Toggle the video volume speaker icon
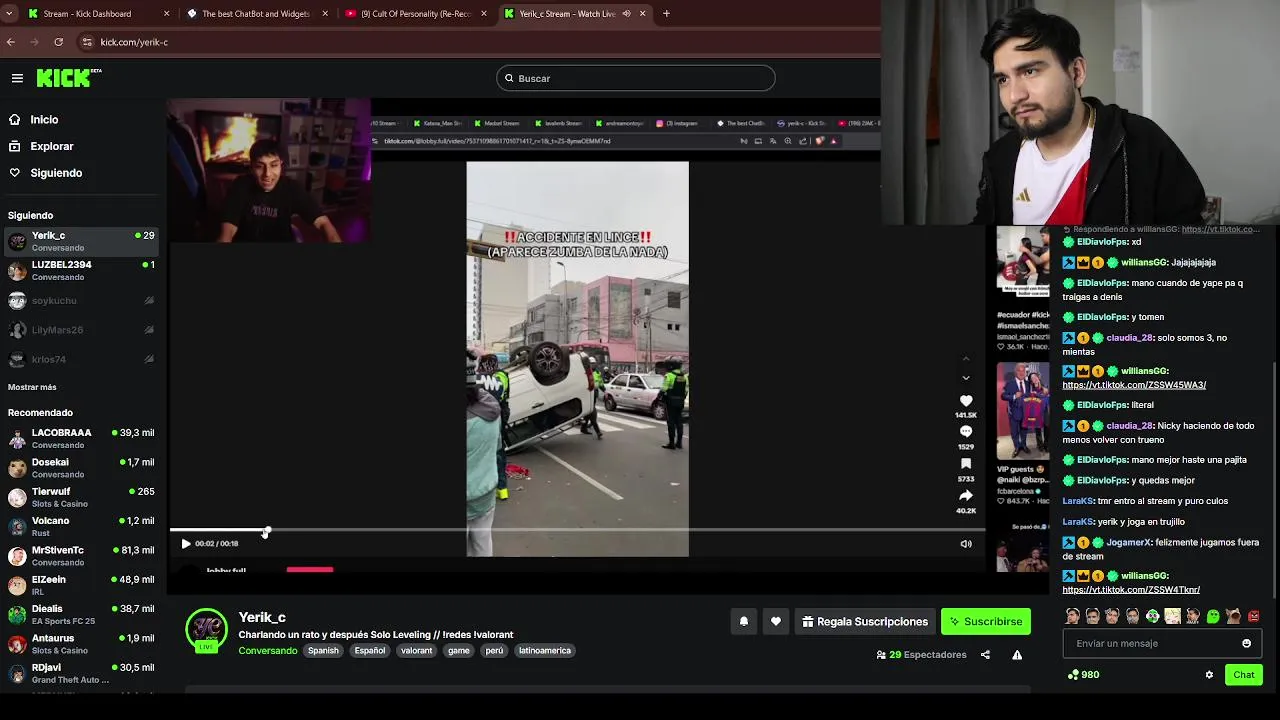This screenshot has height=720, width=1280. pos(966,544)
